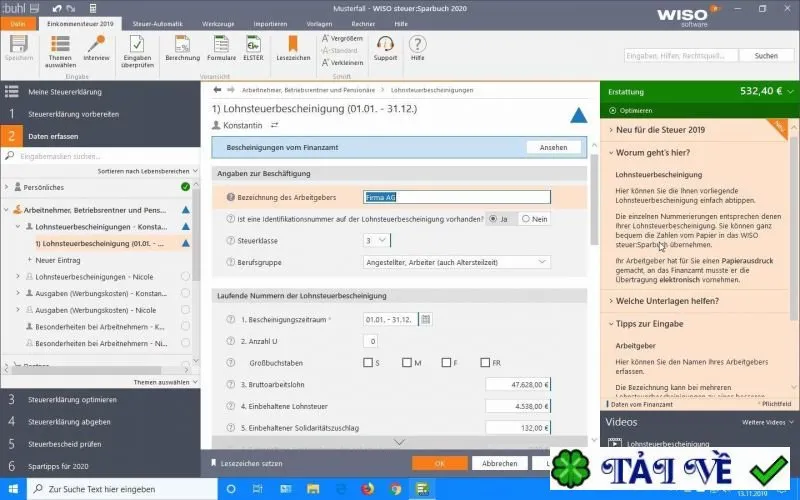Click Vergrößern font size
The height and width of the screenshot is (500, 800).
pos(342,38)
